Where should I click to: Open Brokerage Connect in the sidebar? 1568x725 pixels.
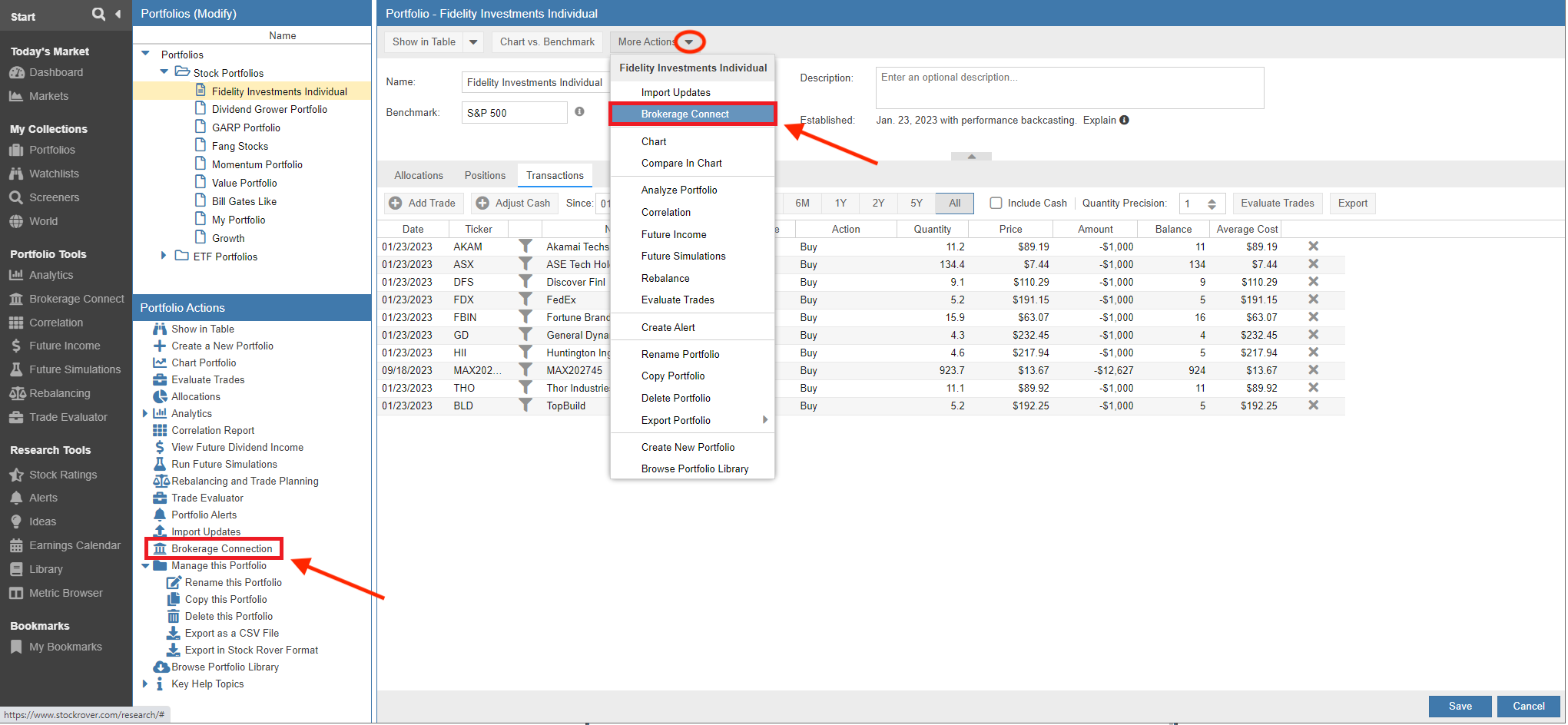point(76,299)
